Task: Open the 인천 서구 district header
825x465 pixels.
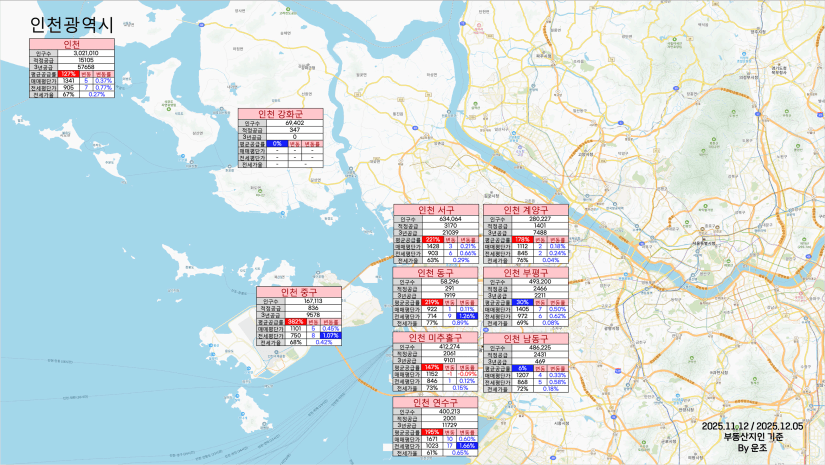Action: (436, 210)
